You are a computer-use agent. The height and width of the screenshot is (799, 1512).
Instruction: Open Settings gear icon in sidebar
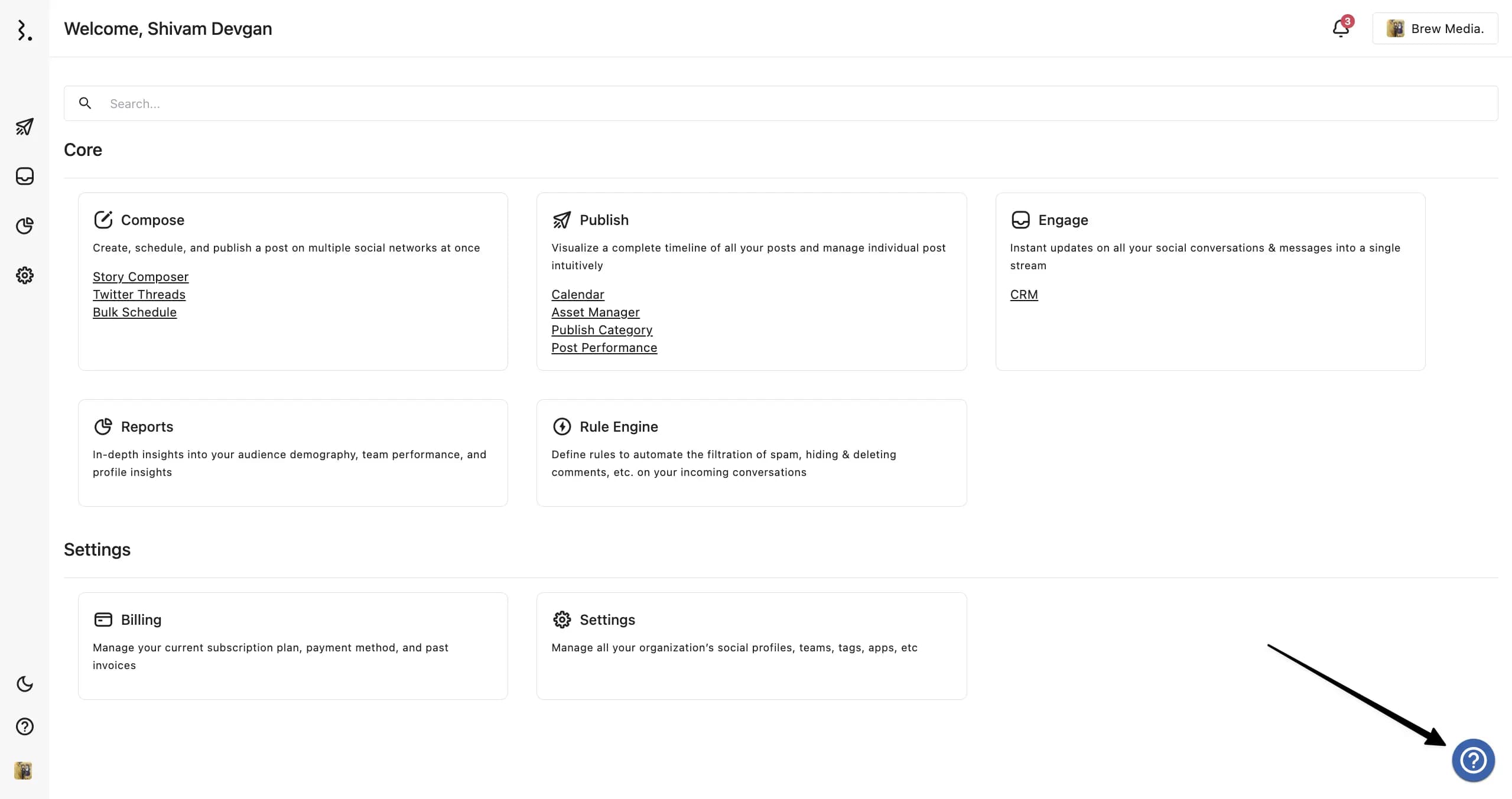pos(24,275)
